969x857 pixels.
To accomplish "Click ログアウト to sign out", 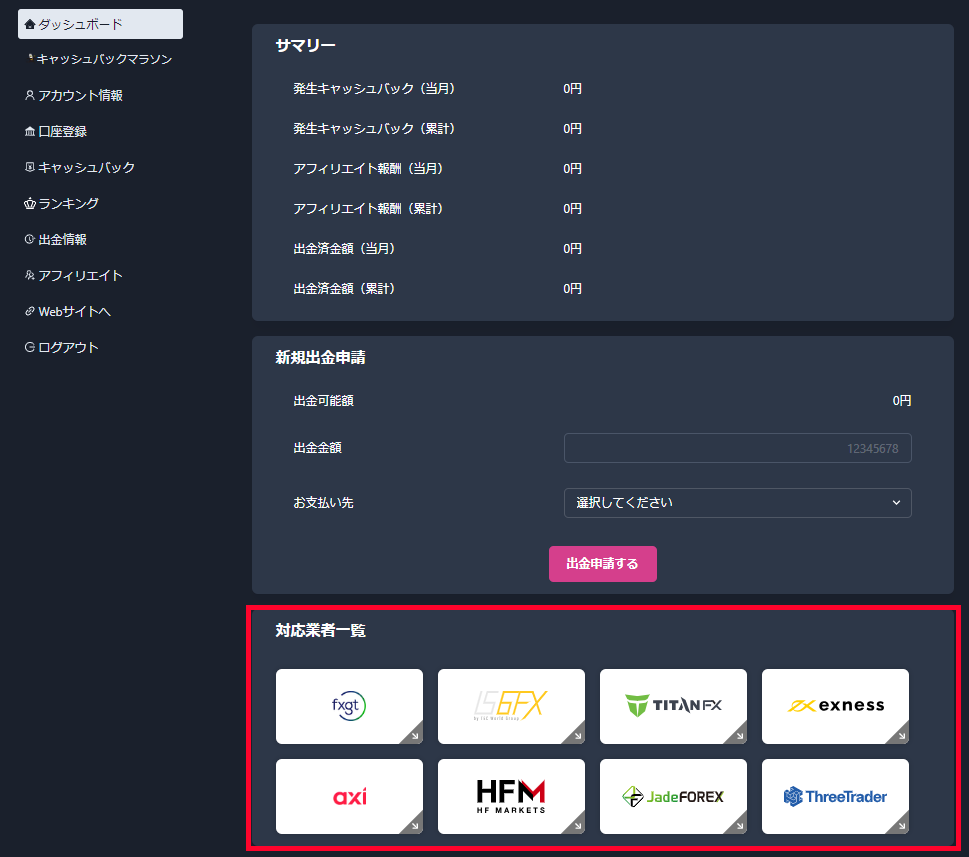I will pos(68,348).
